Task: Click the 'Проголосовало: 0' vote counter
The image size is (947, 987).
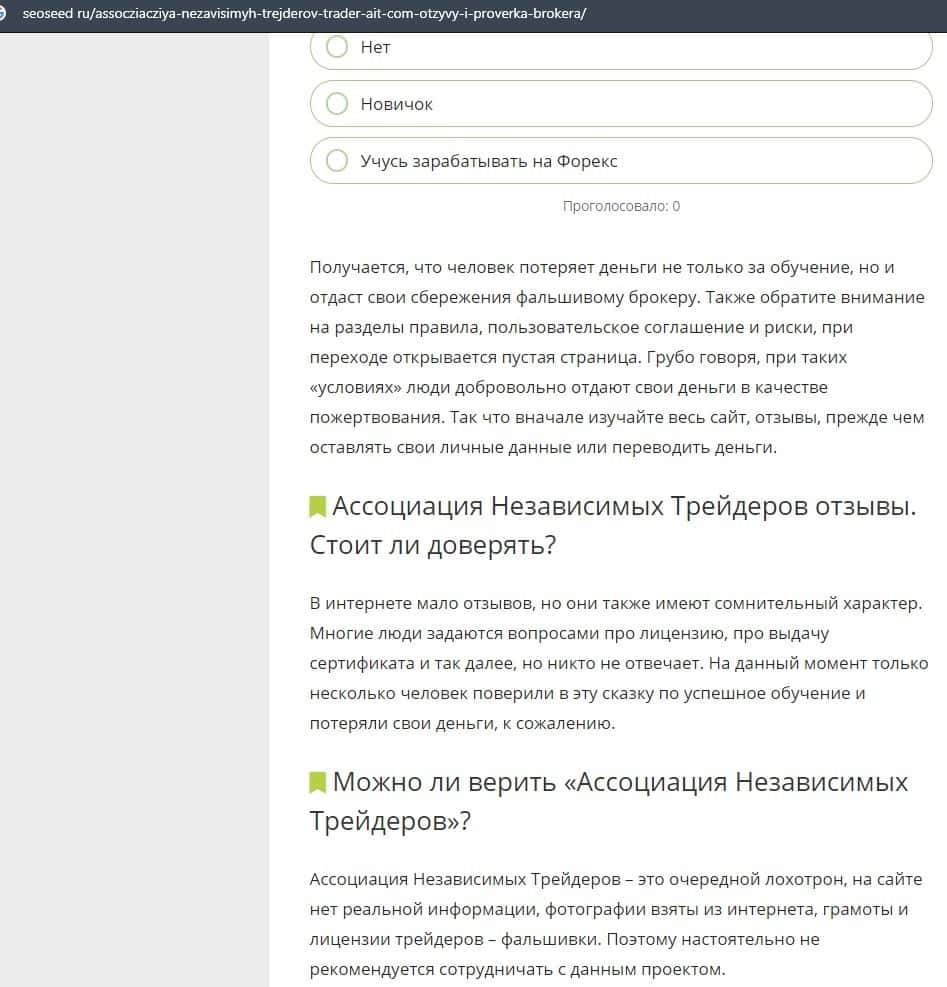Action: tap(621, 206)
